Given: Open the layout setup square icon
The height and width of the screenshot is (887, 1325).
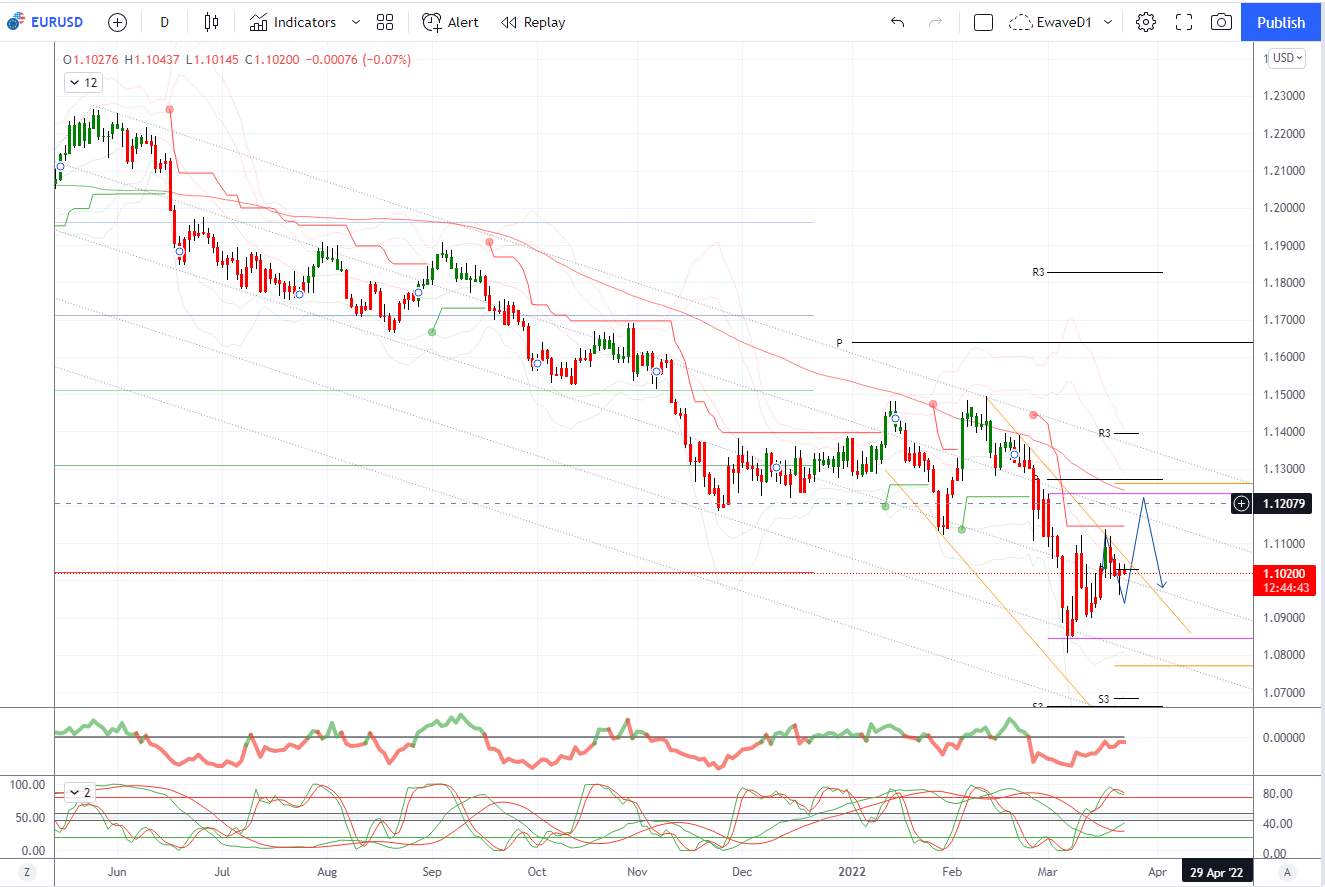Looking at the screenshot, I should (x=983, y=22).
